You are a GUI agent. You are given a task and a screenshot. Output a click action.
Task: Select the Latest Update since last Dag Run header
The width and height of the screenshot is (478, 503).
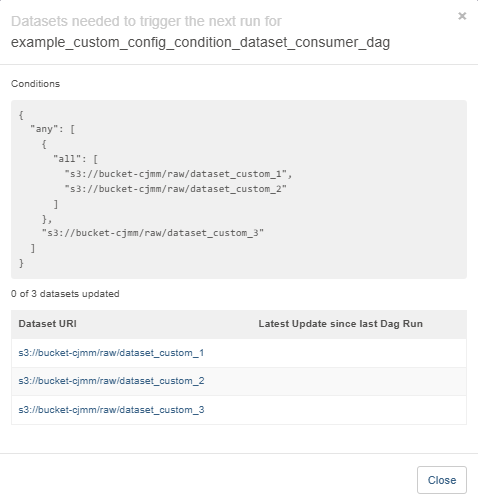tap(340, 324)
